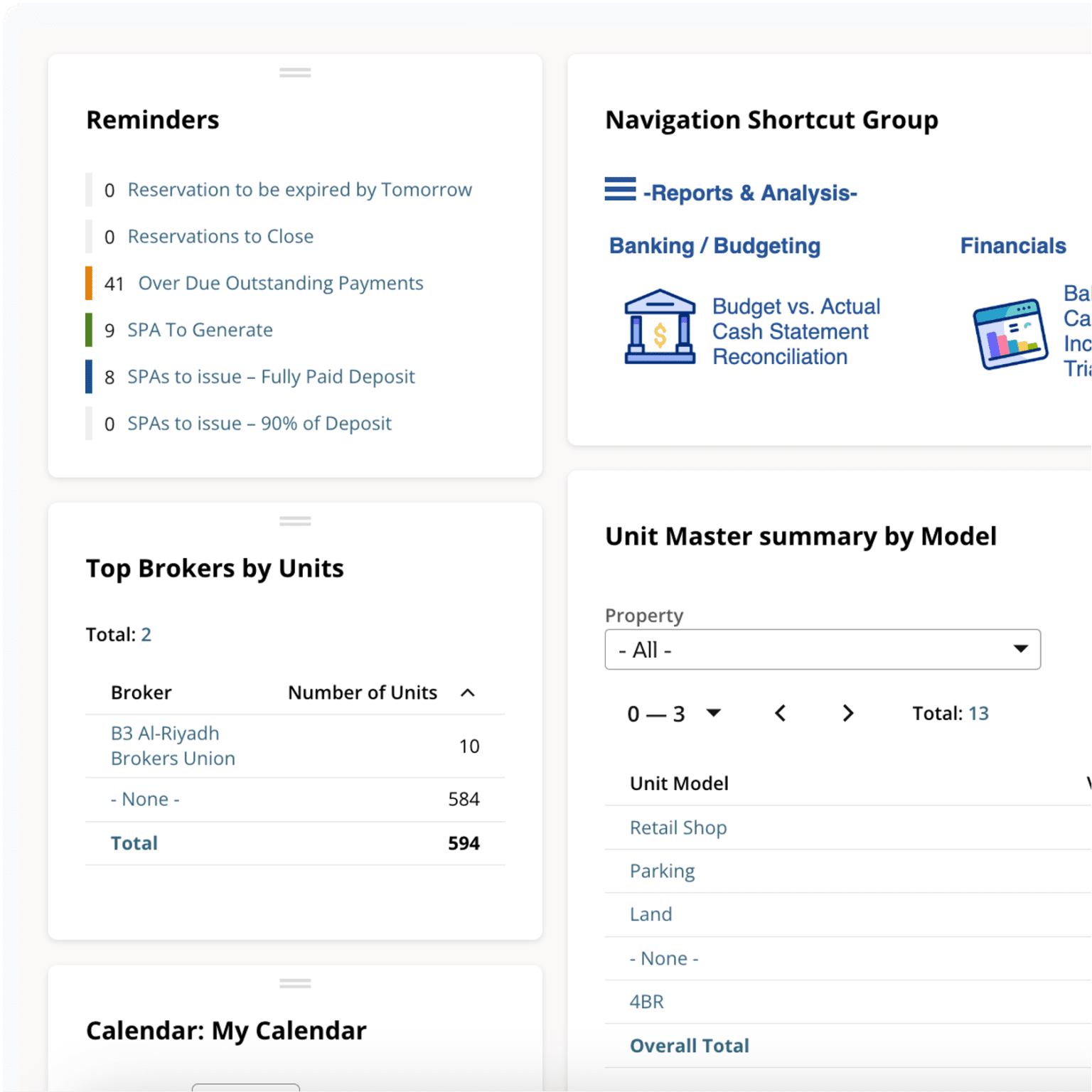Click the bar chart icon under Financials
The height and width of the screenshot is (1092, 1092).
pyautogui.click(x=1008, y=333)
